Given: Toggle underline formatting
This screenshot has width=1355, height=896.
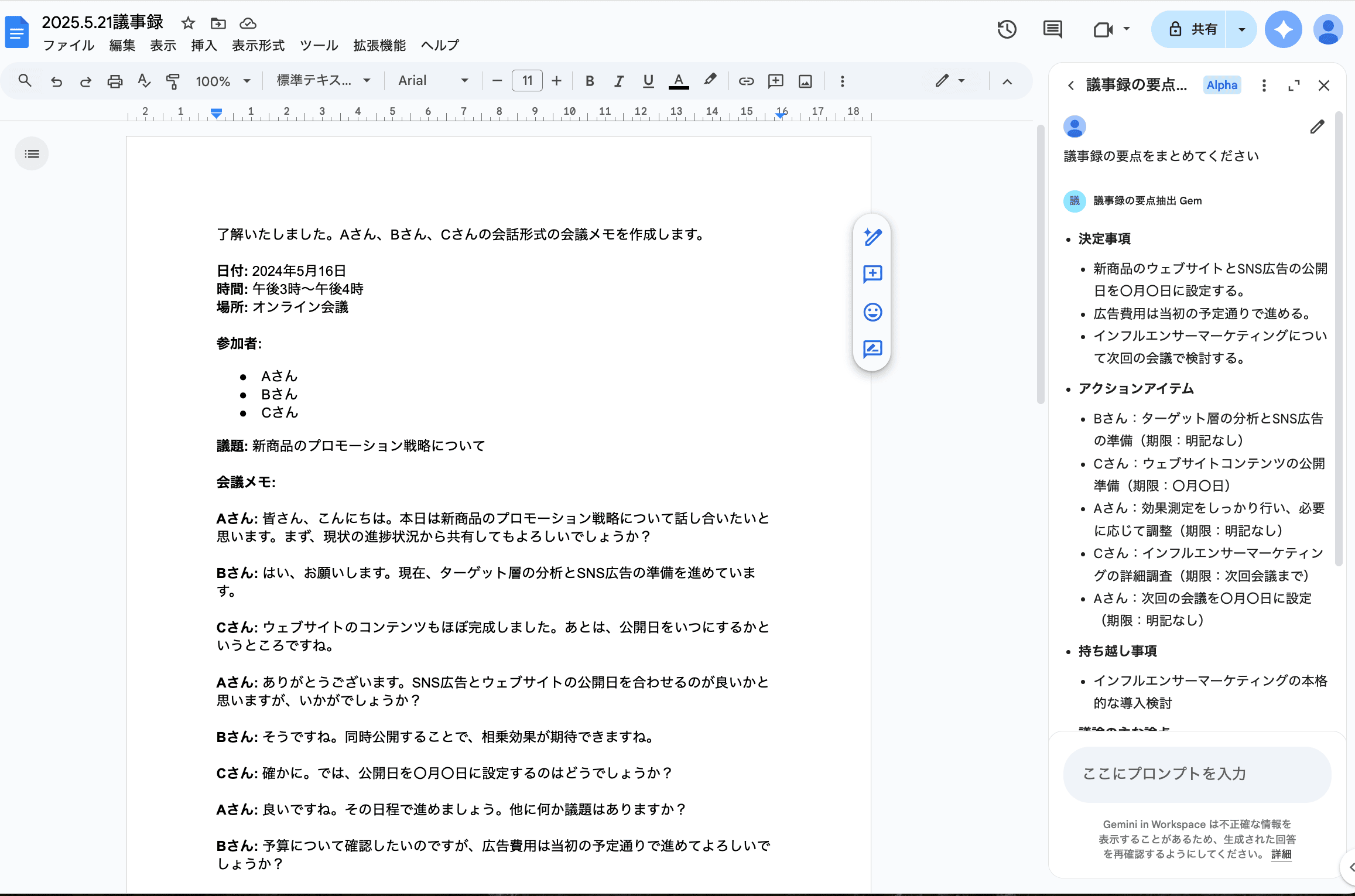Looking at the screenshot, I should (x=648, y=81).
